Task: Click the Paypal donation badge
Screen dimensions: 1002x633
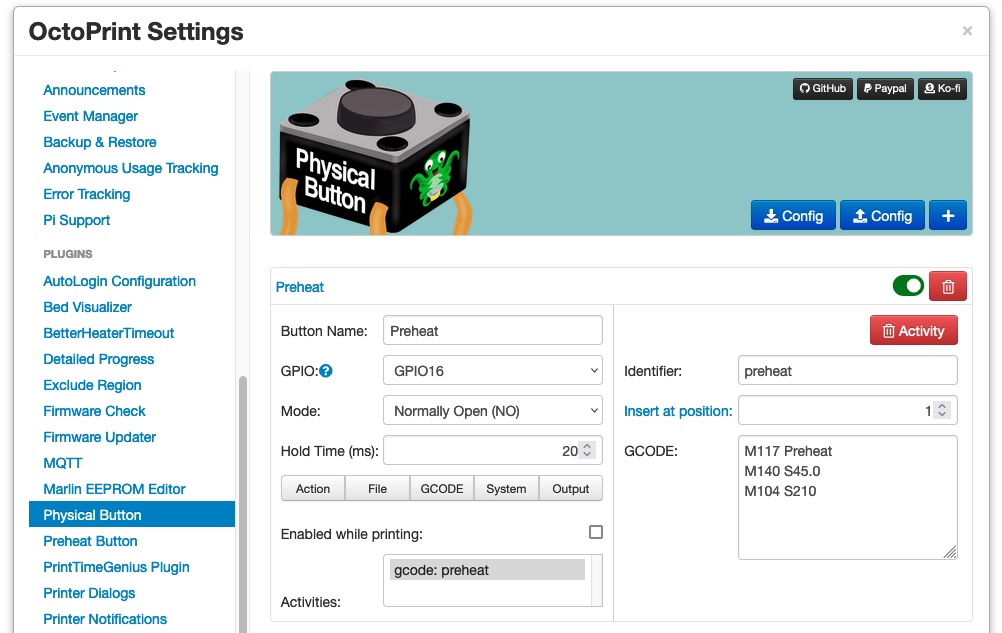Action: (x=884, y=89)
